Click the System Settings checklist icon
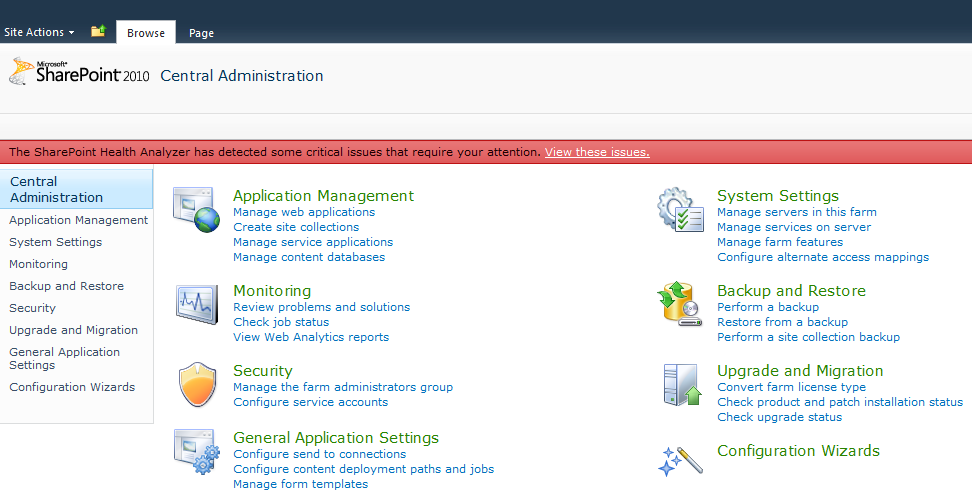The height and width of the screenshot is (495, 972). pyautogui.click(x=679, y=210)
